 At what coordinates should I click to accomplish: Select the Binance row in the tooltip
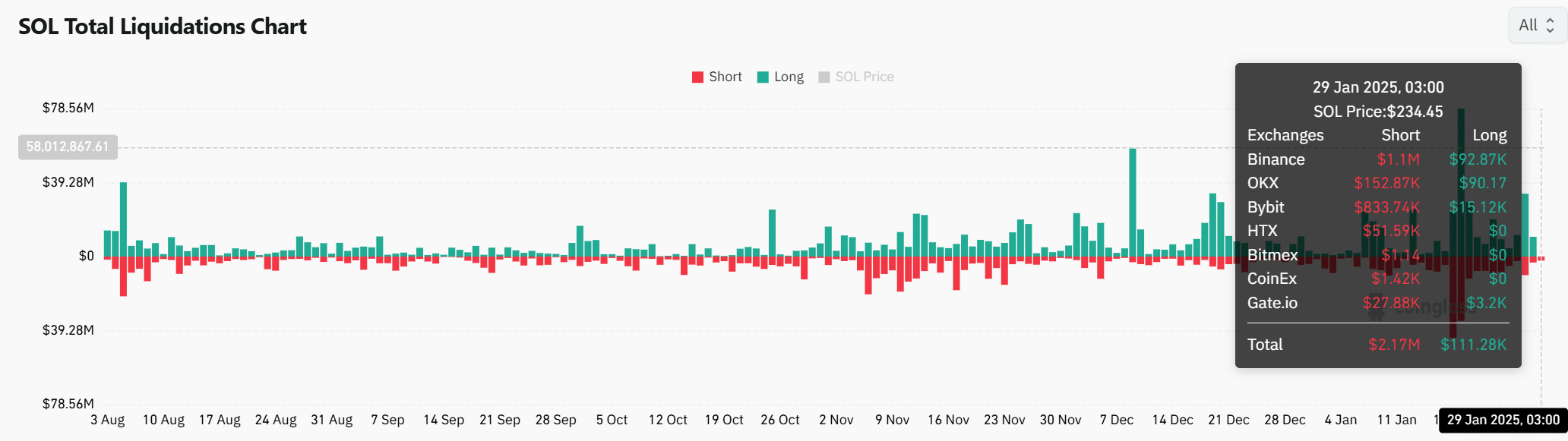pyautogui.click(x=1377, y=159)
